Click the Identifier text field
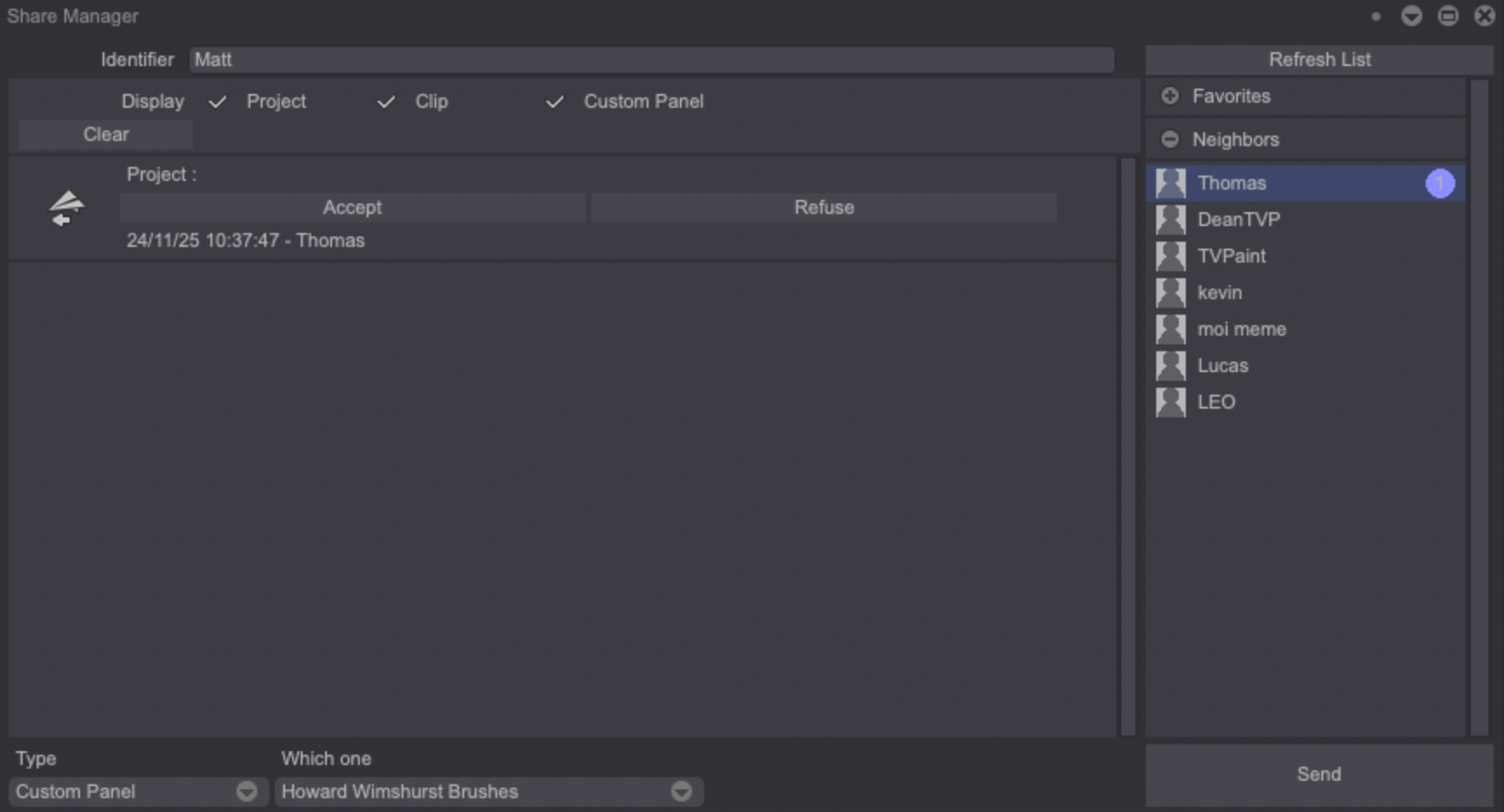 pos(650,60)
